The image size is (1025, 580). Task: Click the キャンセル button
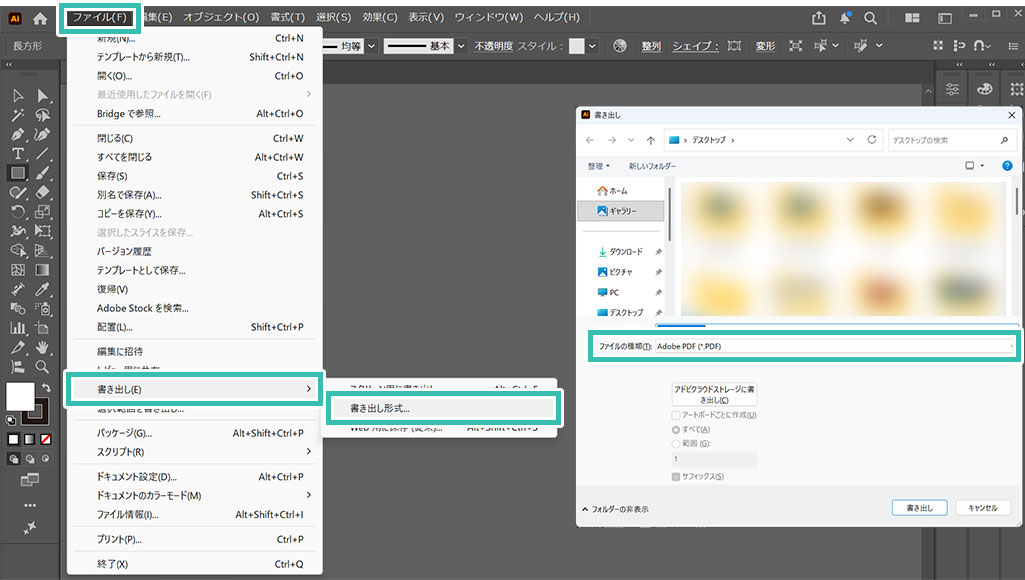pos(982,508)
